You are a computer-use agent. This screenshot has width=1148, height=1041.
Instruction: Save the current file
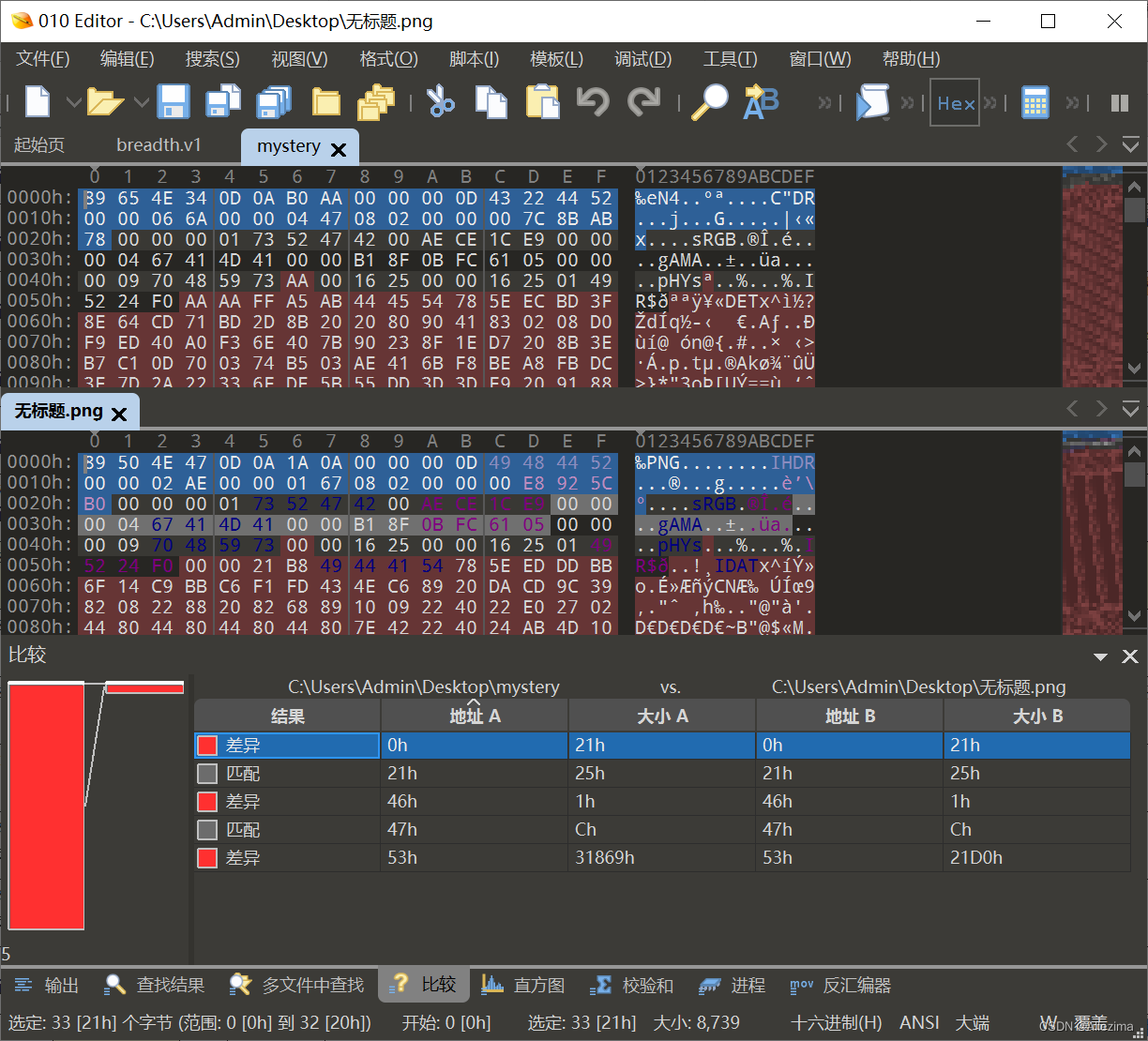(174, 101)
